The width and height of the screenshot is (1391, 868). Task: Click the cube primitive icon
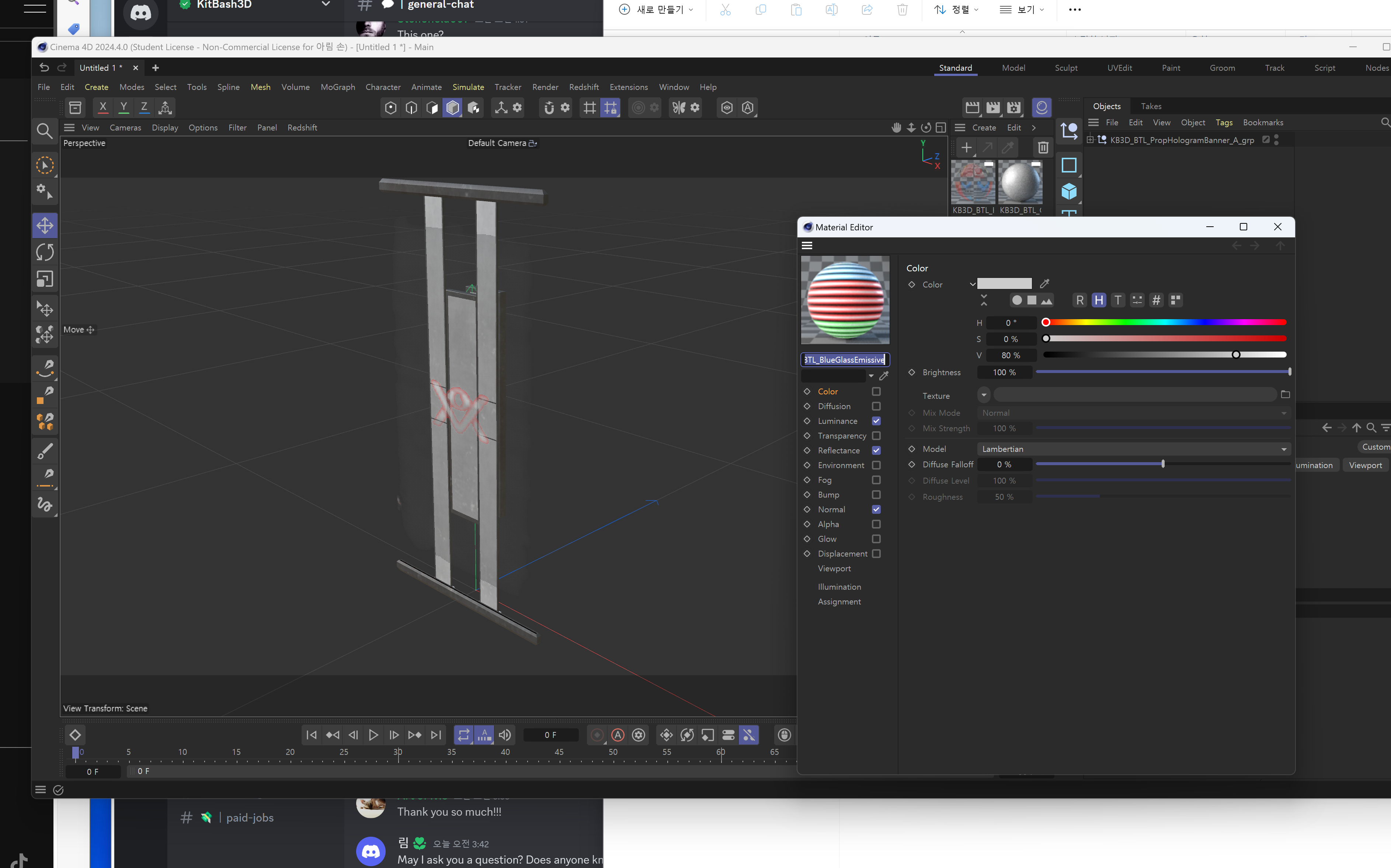click(x=1068, y=192)
